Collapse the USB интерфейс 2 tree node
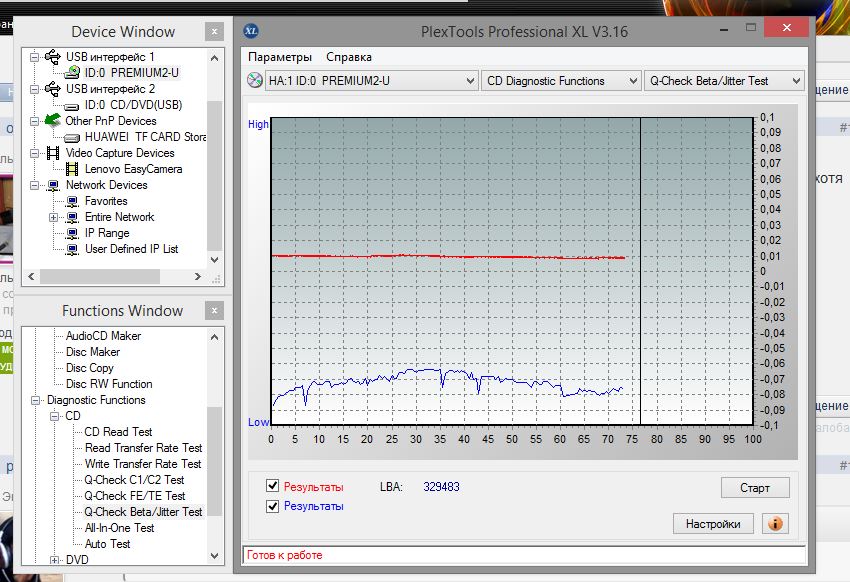850x582 pixels. 34,89
